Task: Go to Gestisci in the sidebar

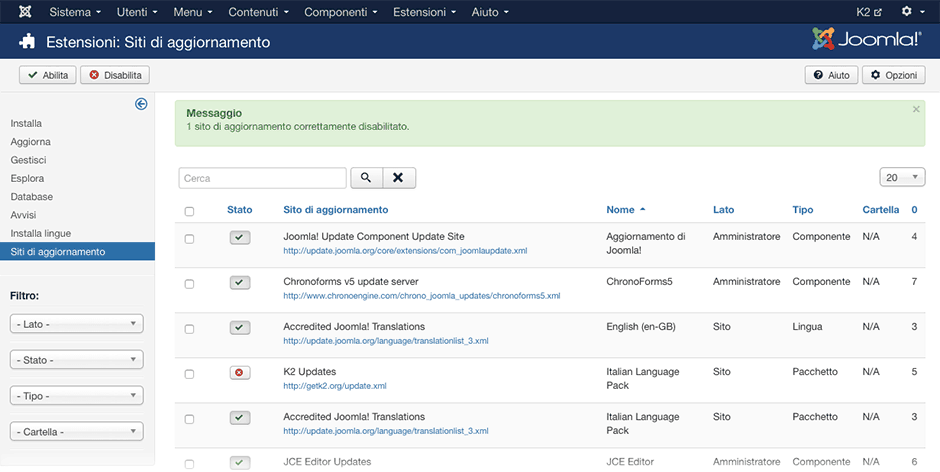Action: (28, 160)
